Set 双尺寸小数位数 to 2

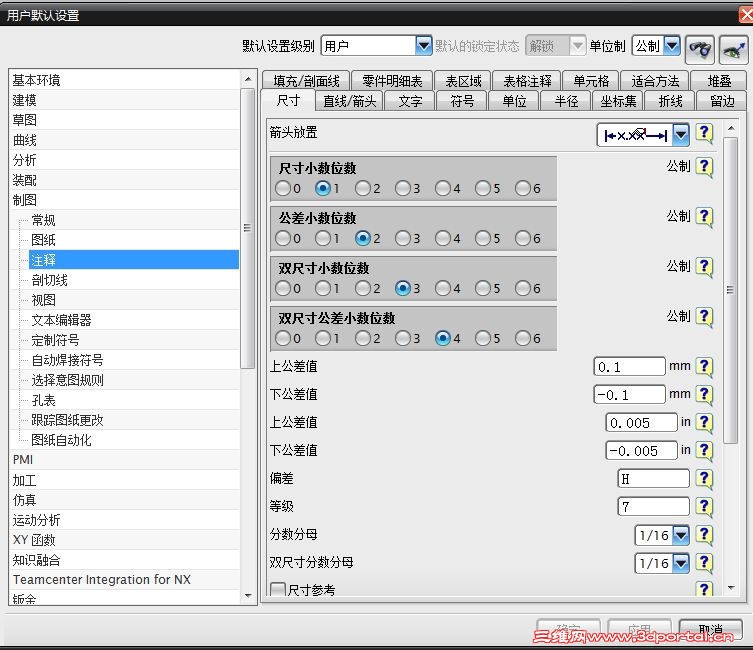(363, 288)
